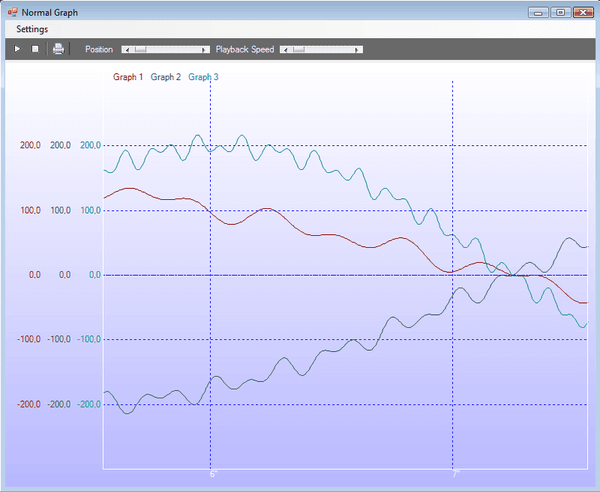Click the Print icon
Image resolution: width=600 pixels, height=492 pixels.
(x=58, y=49)
